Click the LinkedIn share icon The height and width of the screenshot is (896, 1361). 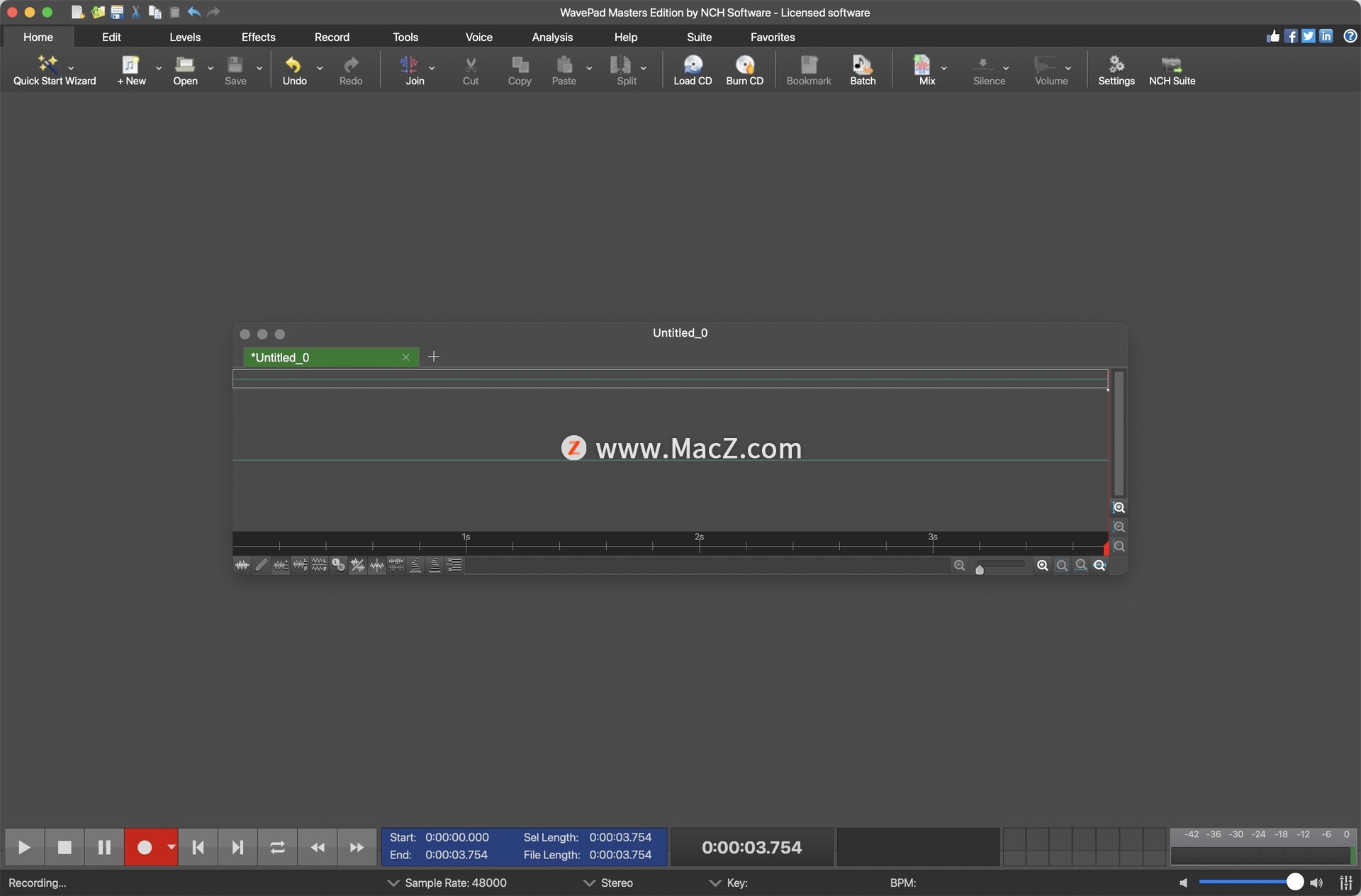[1326, 36]
